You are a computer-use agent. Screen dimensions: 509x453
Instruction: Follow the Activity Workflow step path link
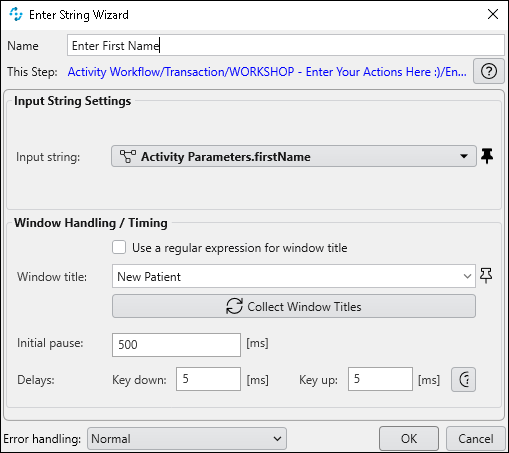pyautogui.click(x=267, y=72)
